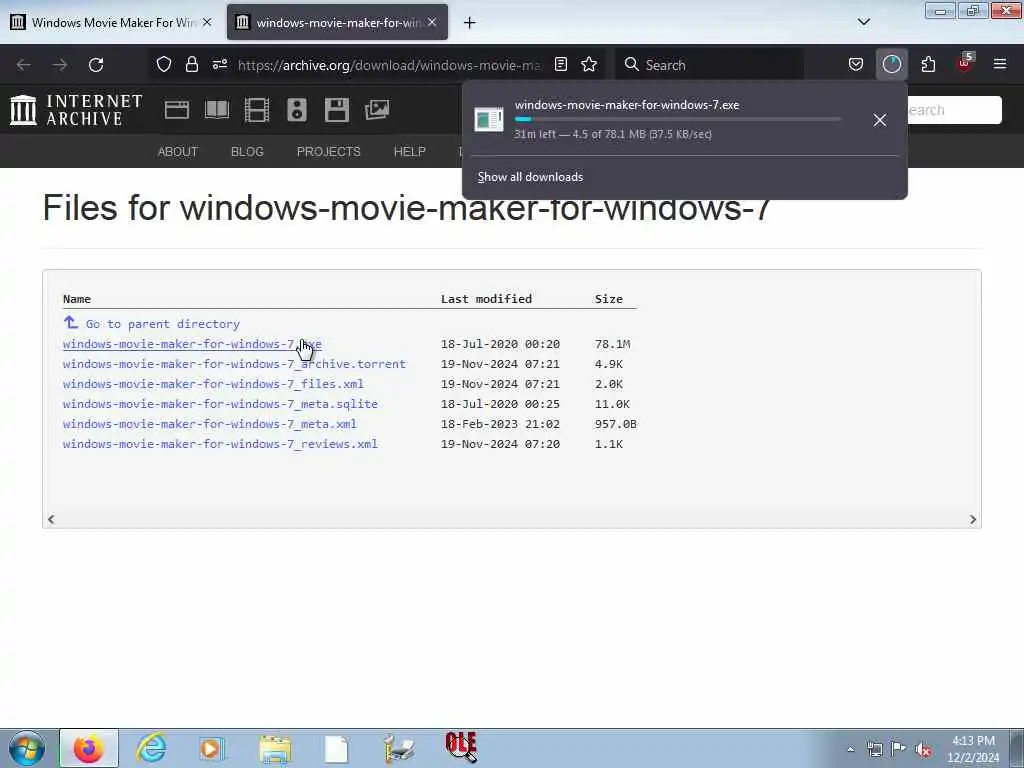
Task: Launch Internet Explorer from taskbar
Action: 151,748
